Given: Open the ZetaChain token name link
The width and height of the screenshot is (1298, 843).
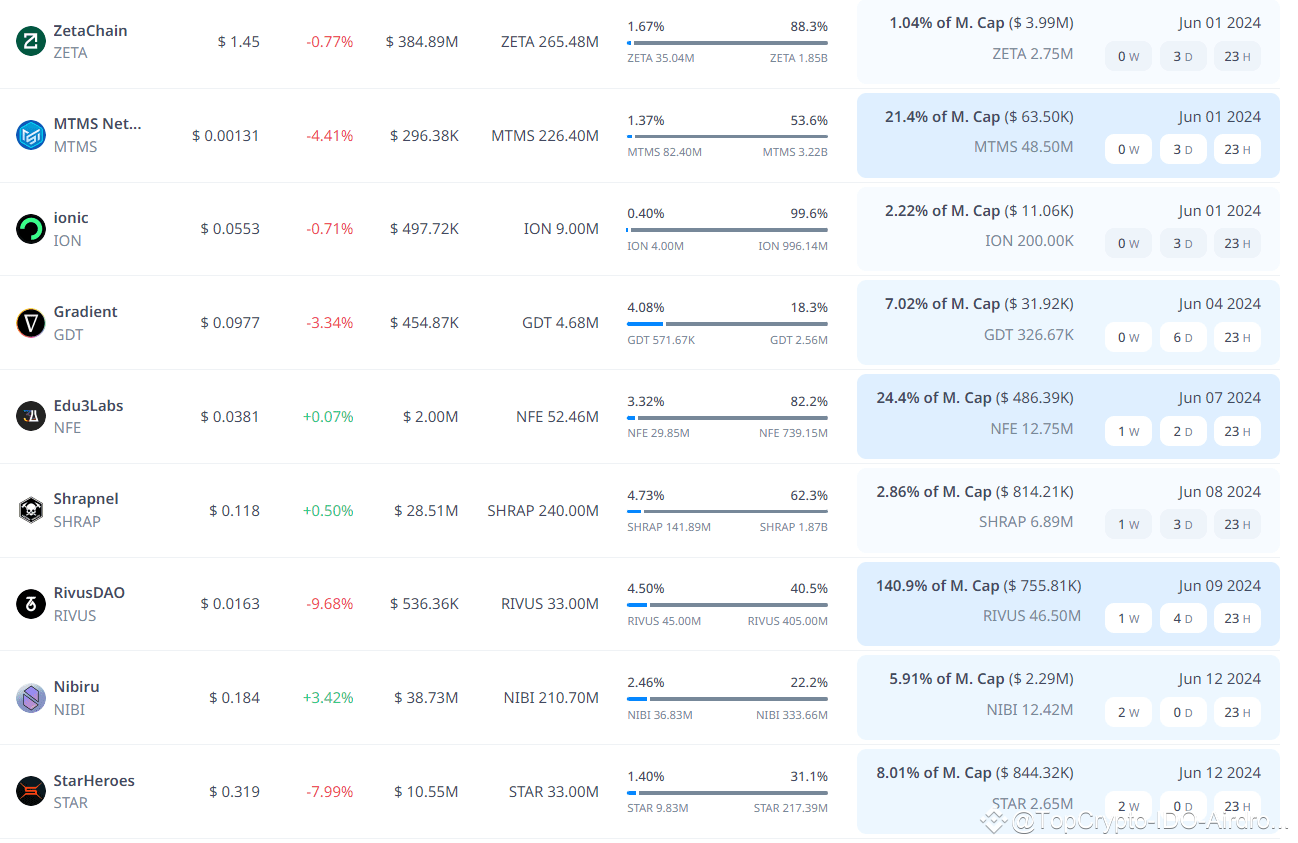Looking at the screenshot, I should 90,31.
